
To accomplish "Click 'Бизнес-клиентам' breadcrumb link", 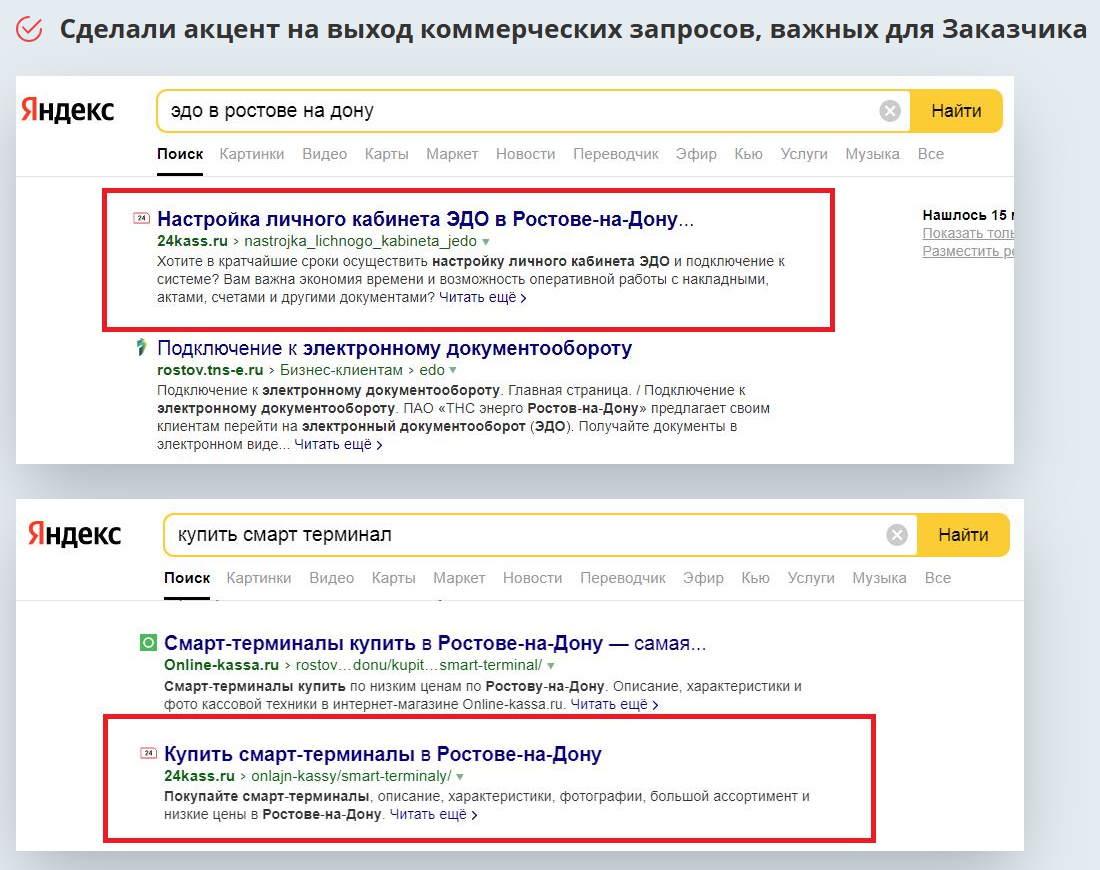I will [341, 370].
